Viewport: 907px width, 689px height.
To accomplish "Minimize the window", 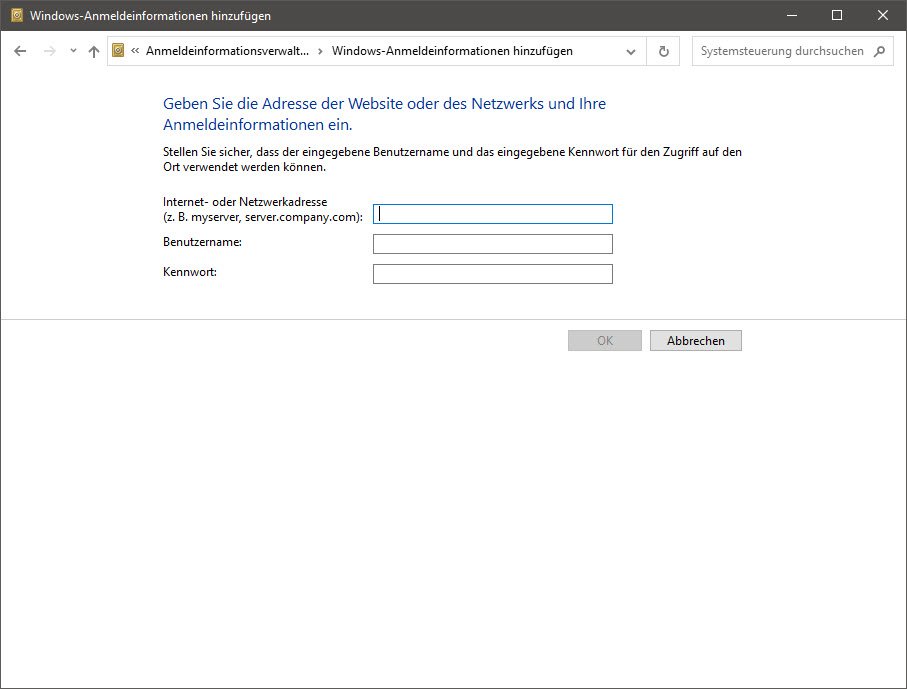I will pyautogui.click(x=792, y=15).
